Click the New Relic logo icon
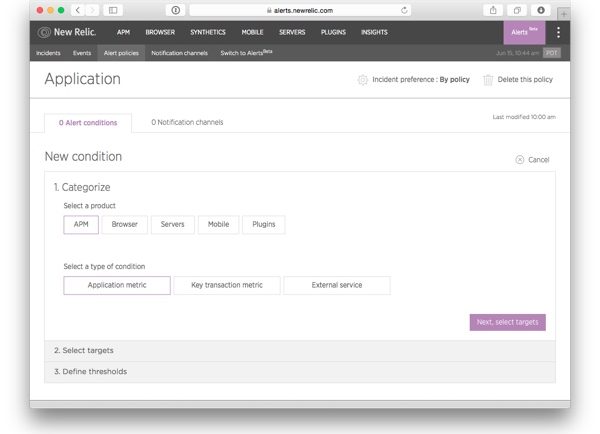Screen dimensions: 600x434 click(44, 32)
